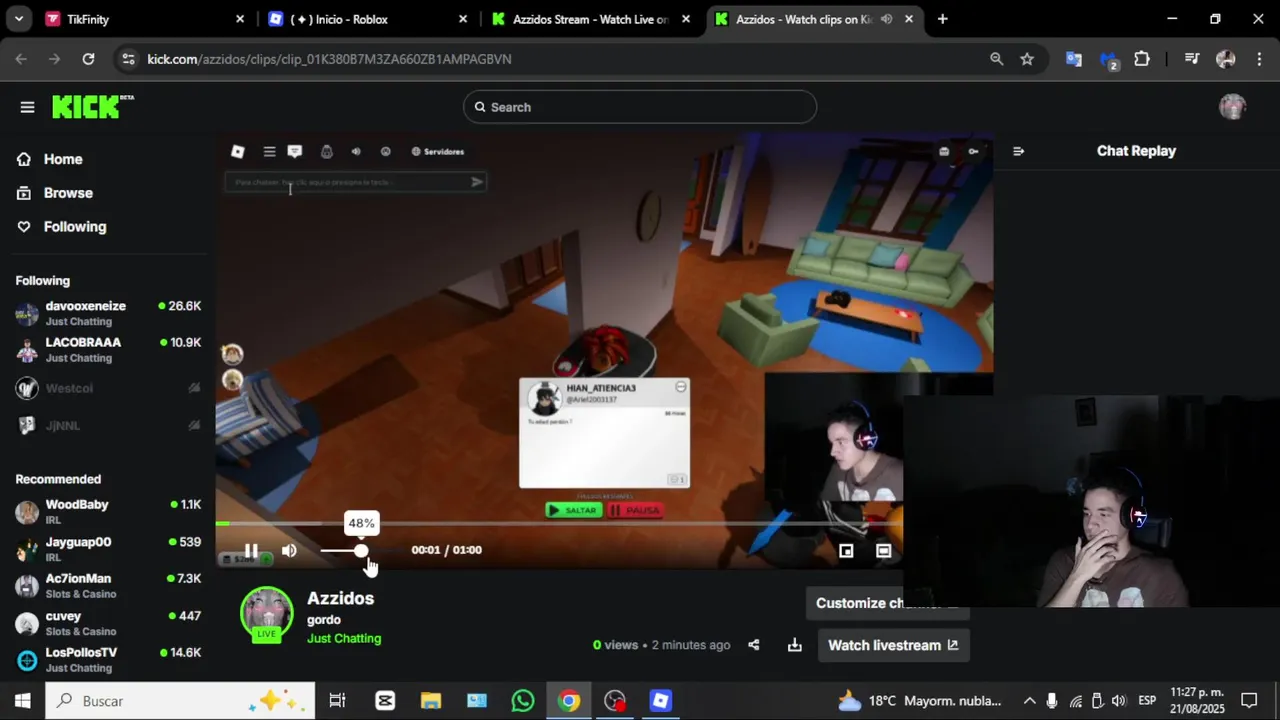Open Ac7ionMan recommended channel

point(108,586)
